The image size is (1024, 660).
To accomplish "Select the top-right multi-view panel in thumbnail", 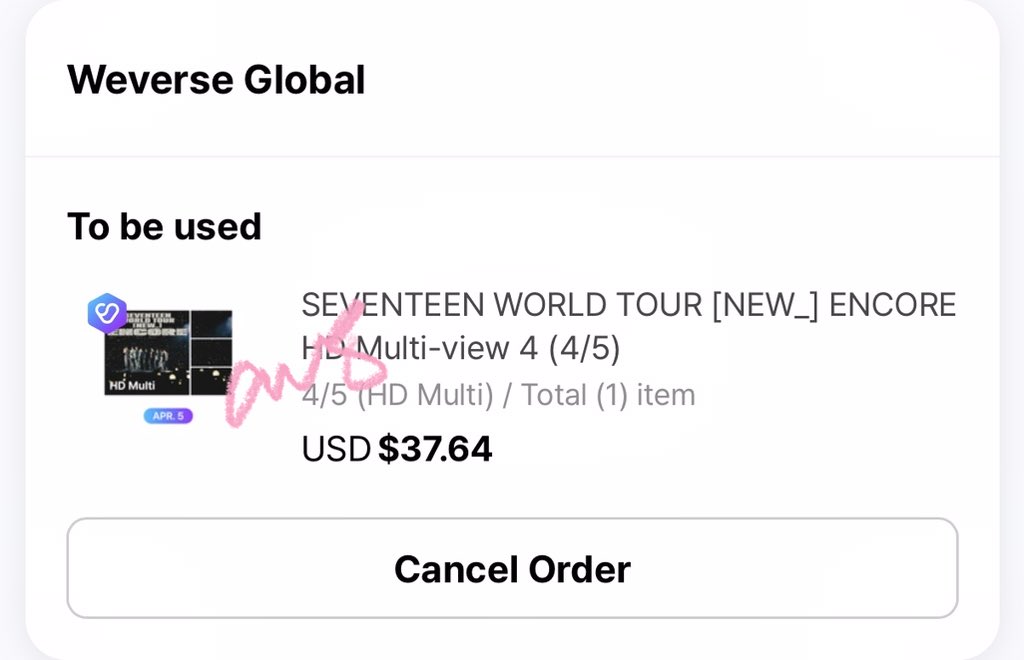I will pos(212,324).
